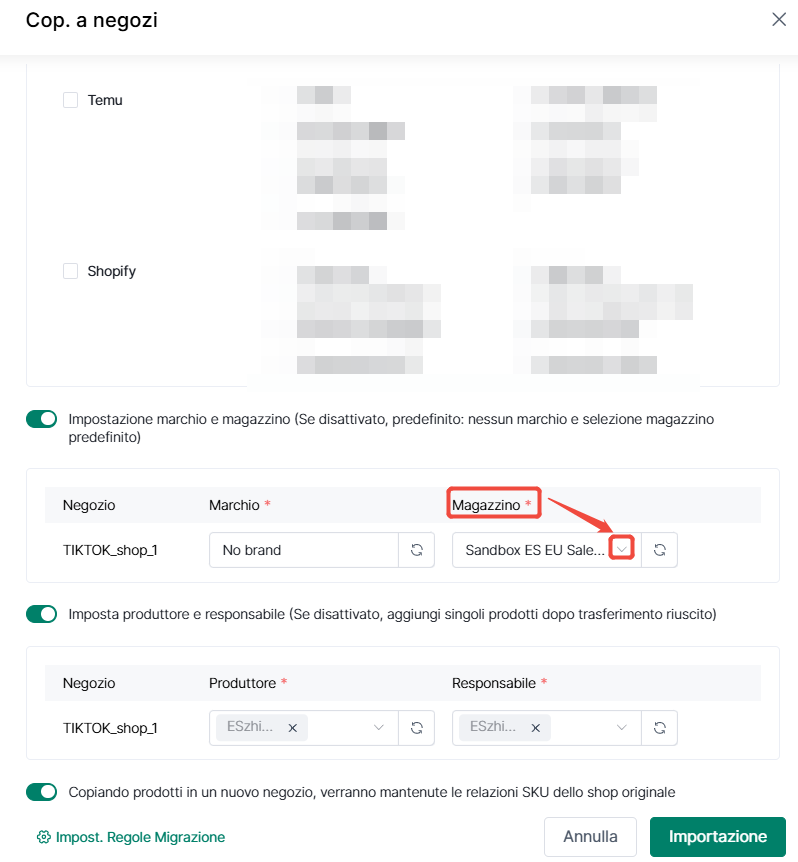Viewport: 798px width, 862px height.
Task: Click the Importazione button
Action: 718,837
